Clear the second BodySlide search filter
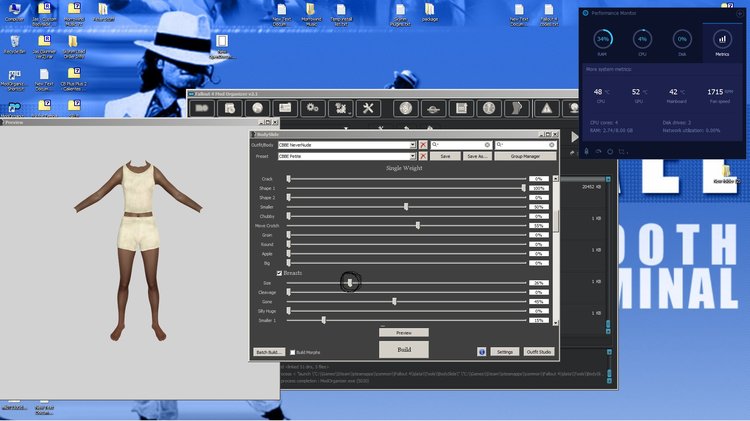 point(551,144)
